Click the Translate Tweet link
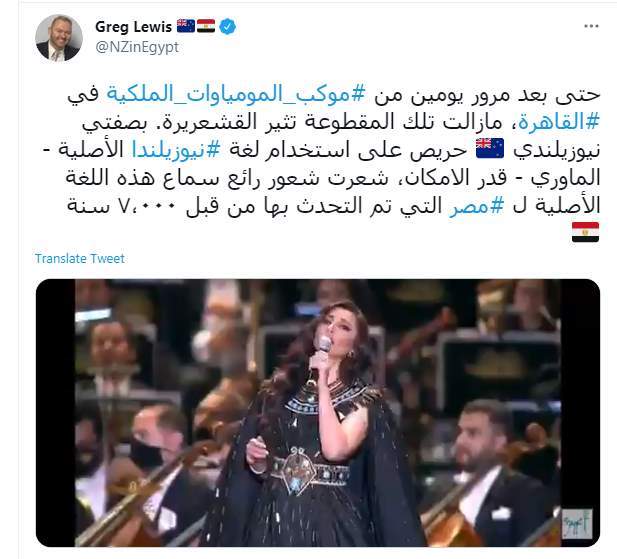Viewport: 617px width, 559px height. point(80,258)
